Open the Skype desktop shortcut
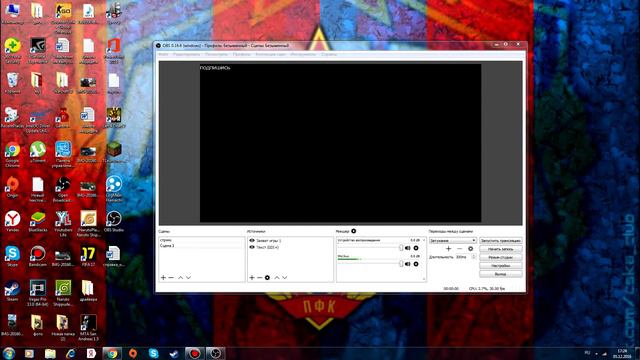The image size is (640, 360). tap(12, 257)
